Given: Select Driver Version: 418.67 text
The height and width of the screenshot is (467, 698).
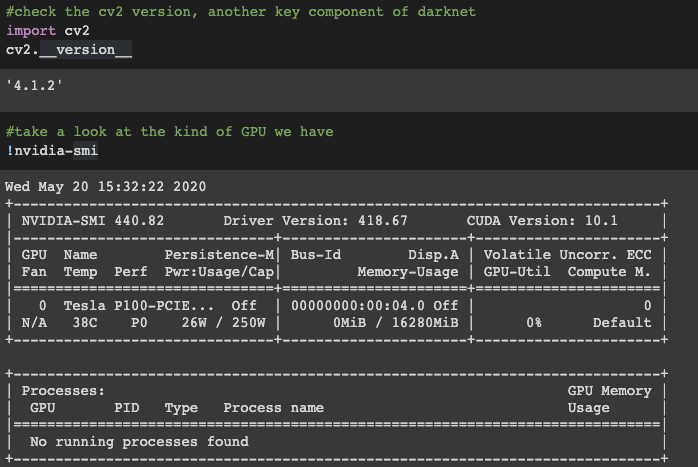Looking at the screenshot, I should coord(315,220).
